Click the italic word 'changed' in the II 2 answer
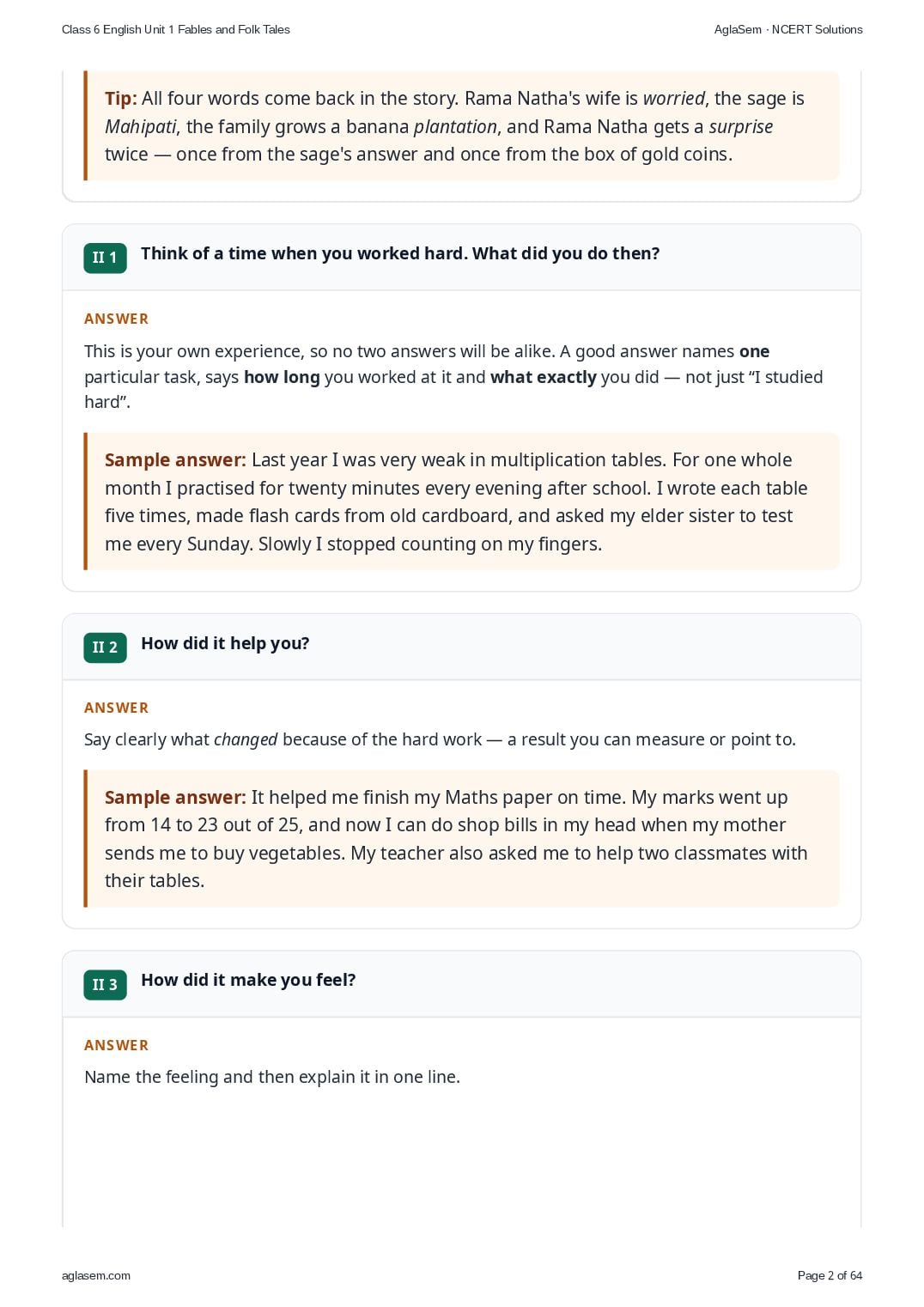924x1307 pixels. tap(246, 739)
